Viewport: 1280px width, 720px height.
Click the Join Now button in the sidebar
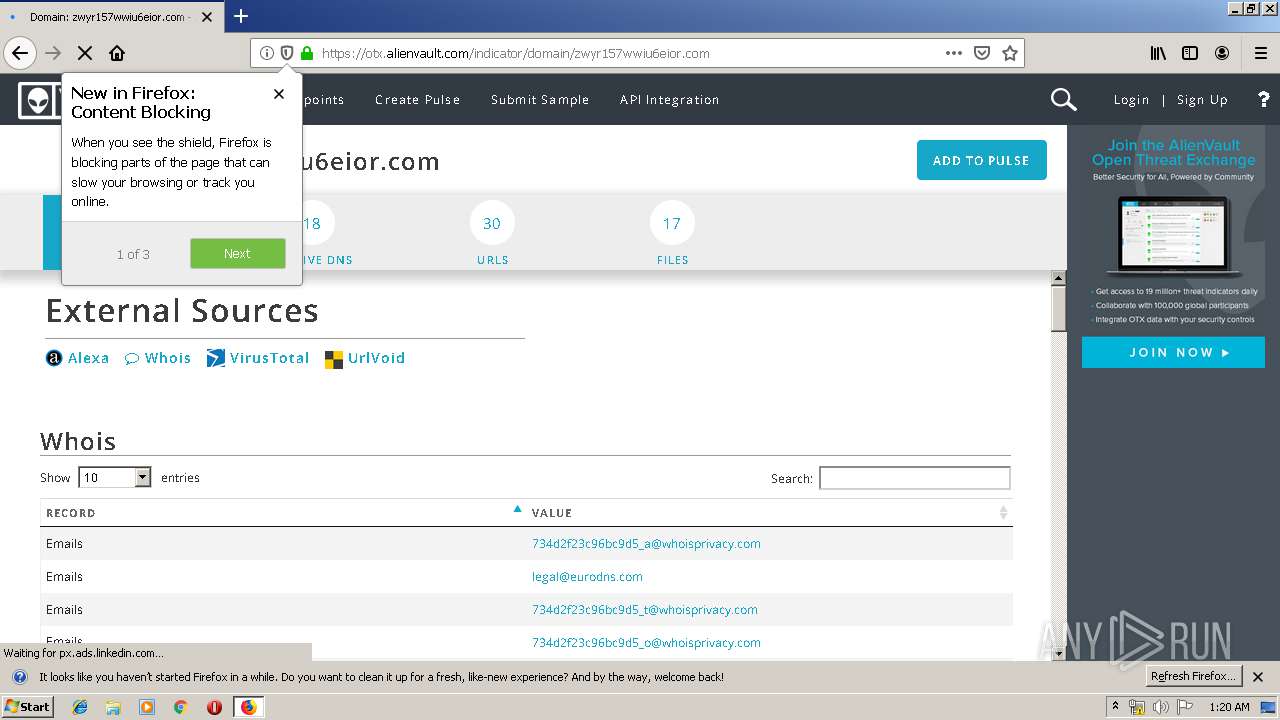(x=1173, y=352)
